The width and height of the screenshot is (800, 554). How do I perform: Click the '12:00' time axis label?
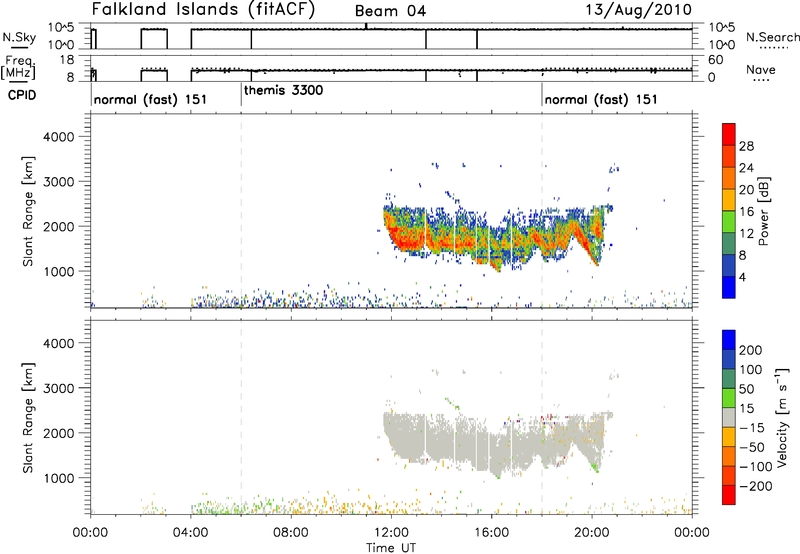click(391, 533)
